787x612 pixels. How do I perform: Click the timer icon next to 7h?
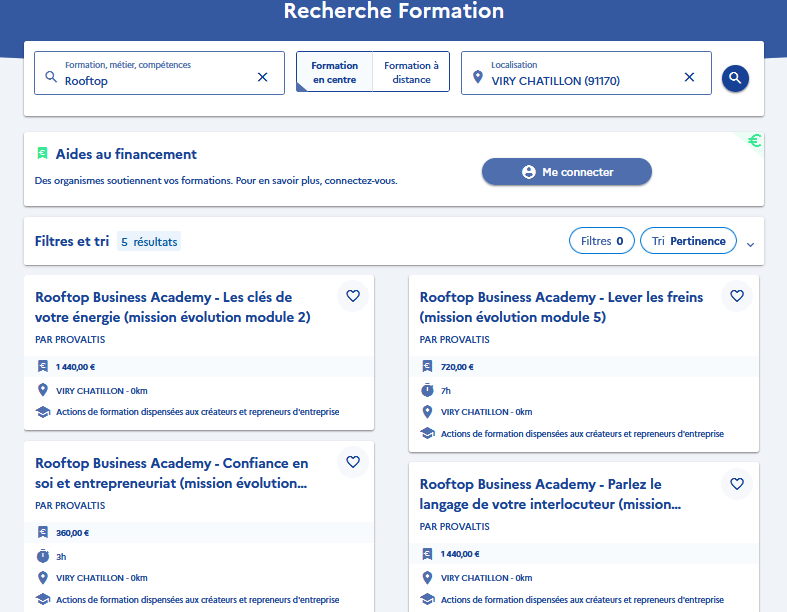[x=427, y=390]
